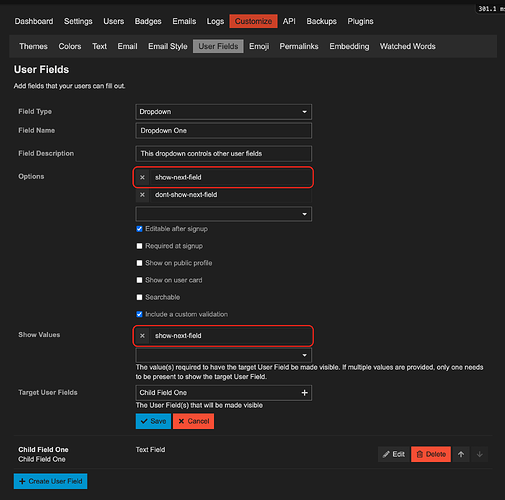505x500 pixels.
Task: Enable Required at signup
Action: (139, 246)
